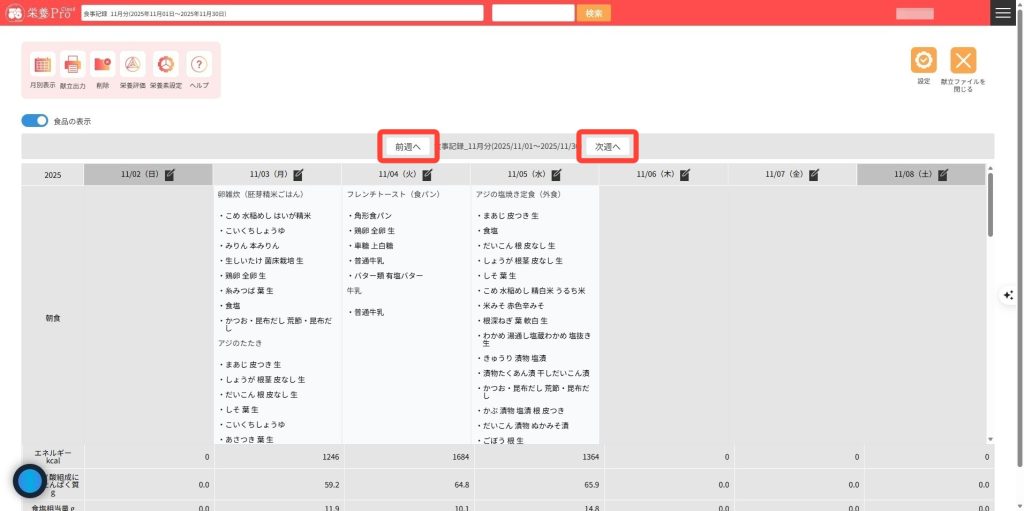Click the 削除 delete icon

coord(103,65)
